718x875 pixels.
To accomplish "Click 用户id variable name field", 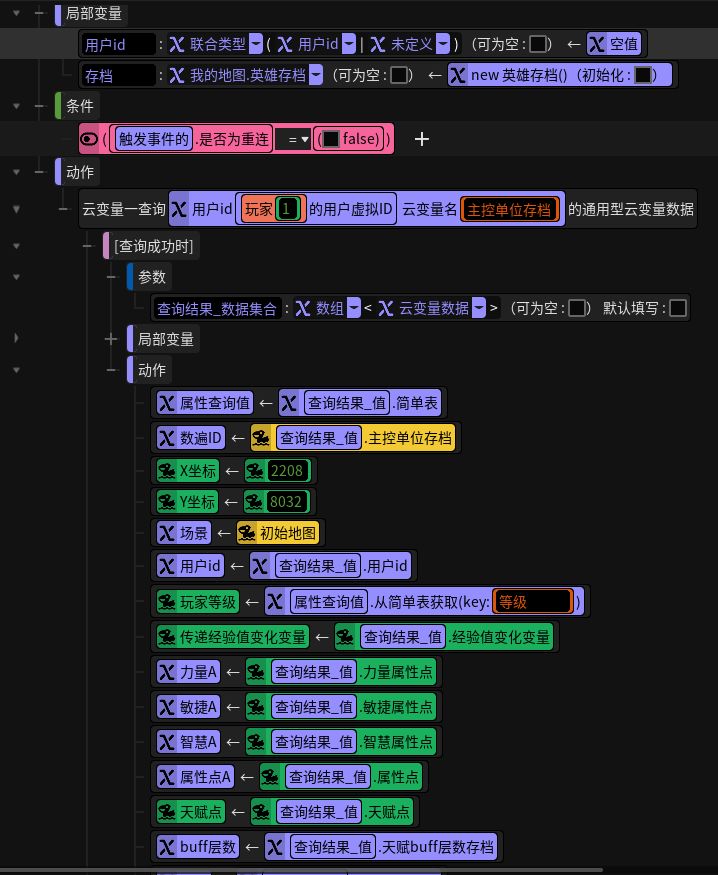I will [118, 45].
